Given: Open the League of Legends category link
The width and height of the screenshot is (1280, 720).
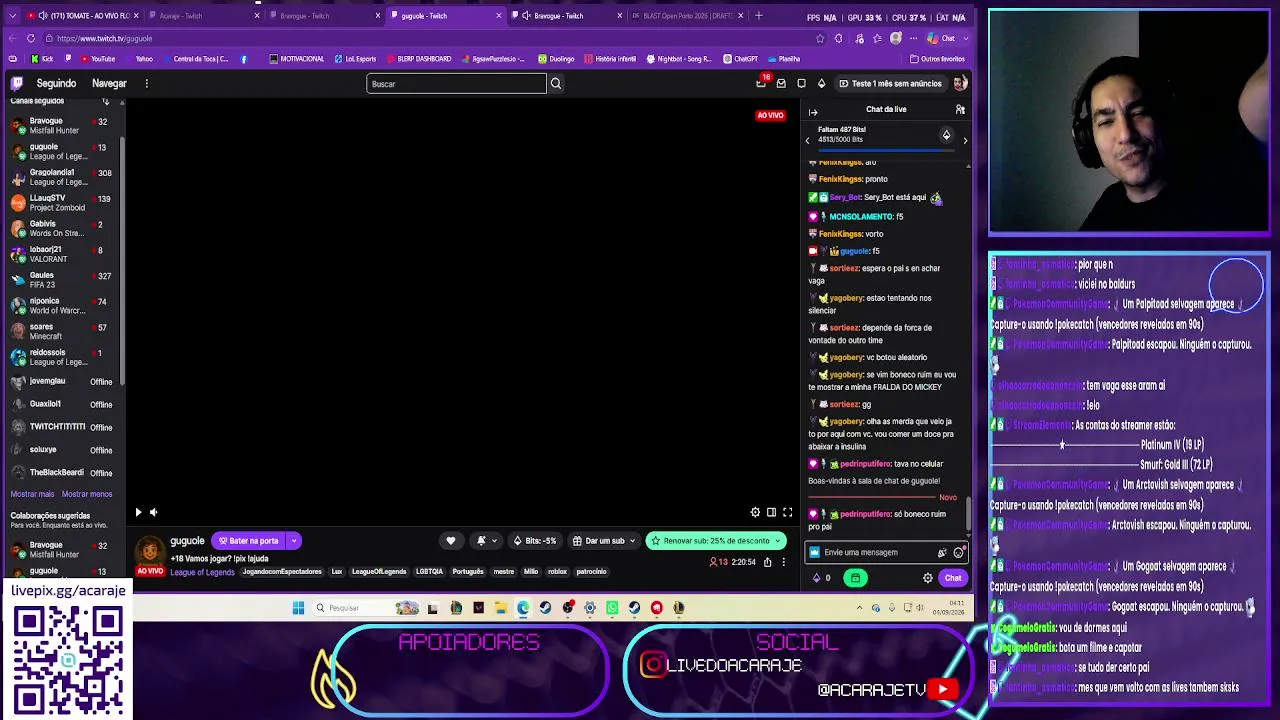Looking at the screenshot, I should coord(202,572).
